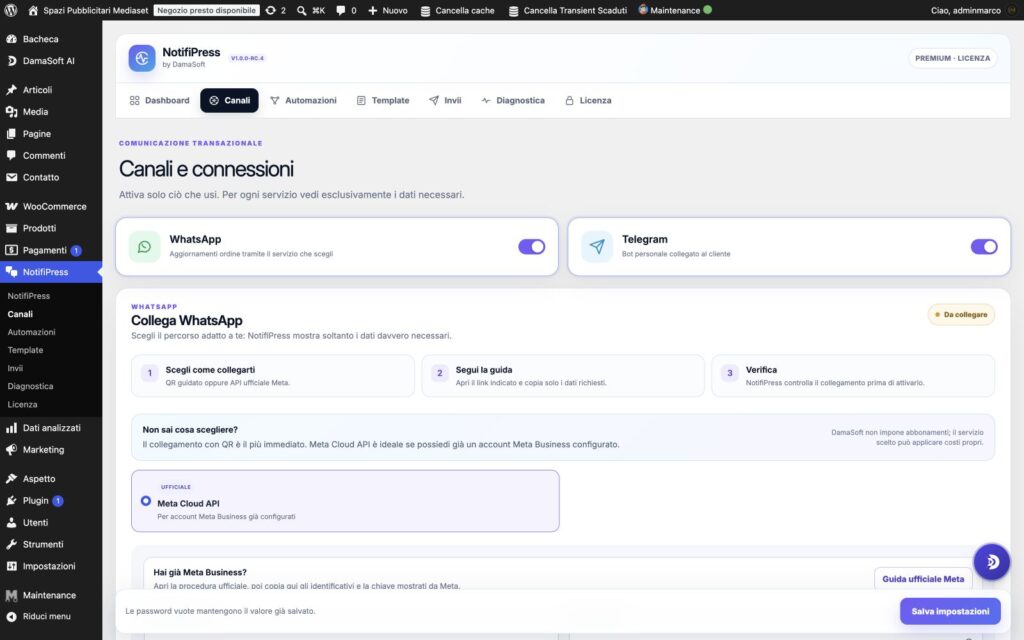This screenshot has height=640, width=1024.
Task: Switch to the Automazioni tab
Action: click(303, 101)
